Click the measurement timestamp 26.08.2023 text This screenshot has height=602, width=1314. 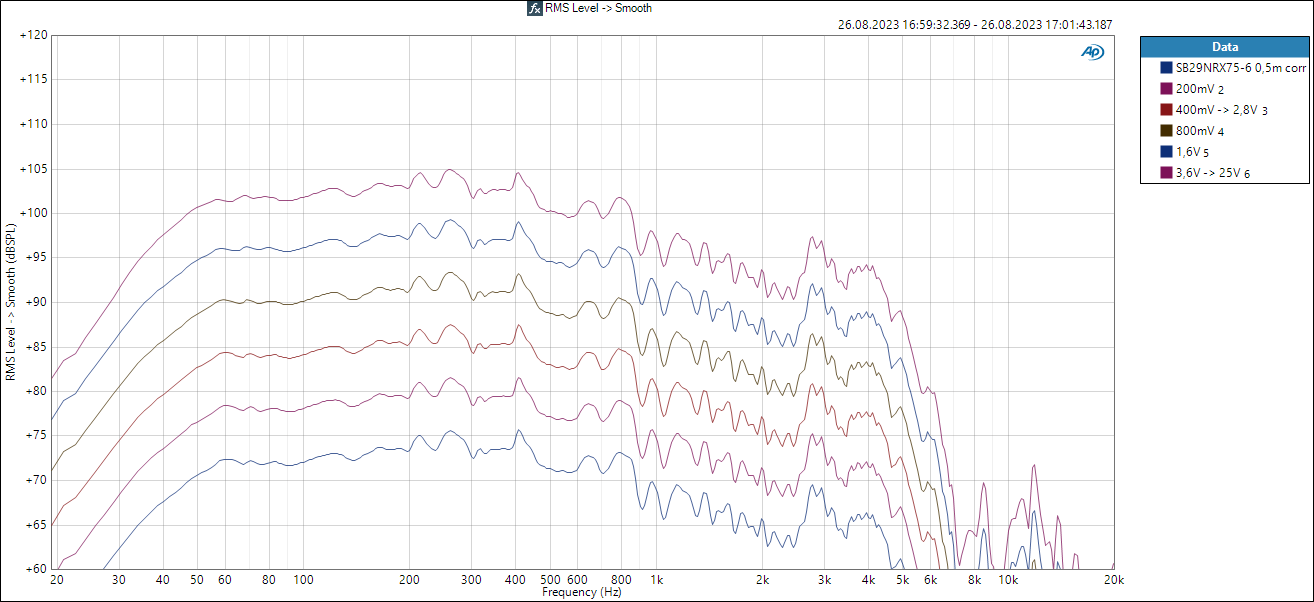point(975,25)
